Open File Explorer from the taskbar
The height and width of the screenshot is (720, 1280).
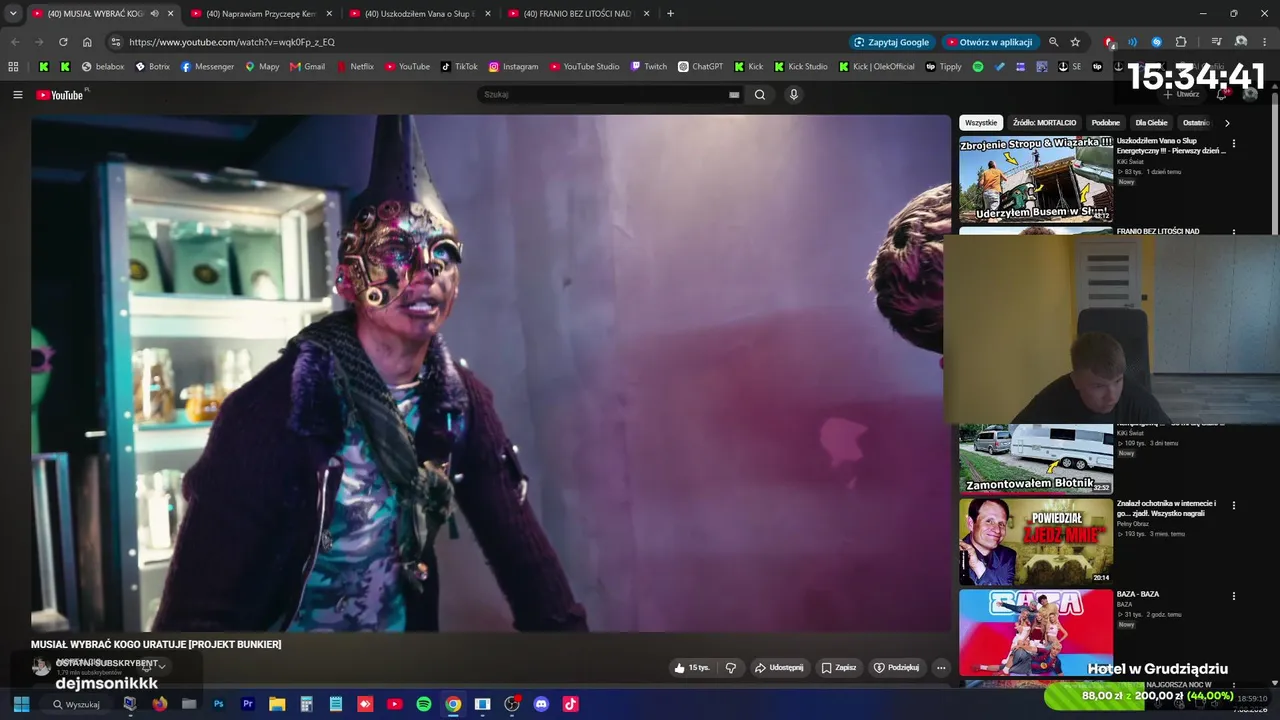277,704
